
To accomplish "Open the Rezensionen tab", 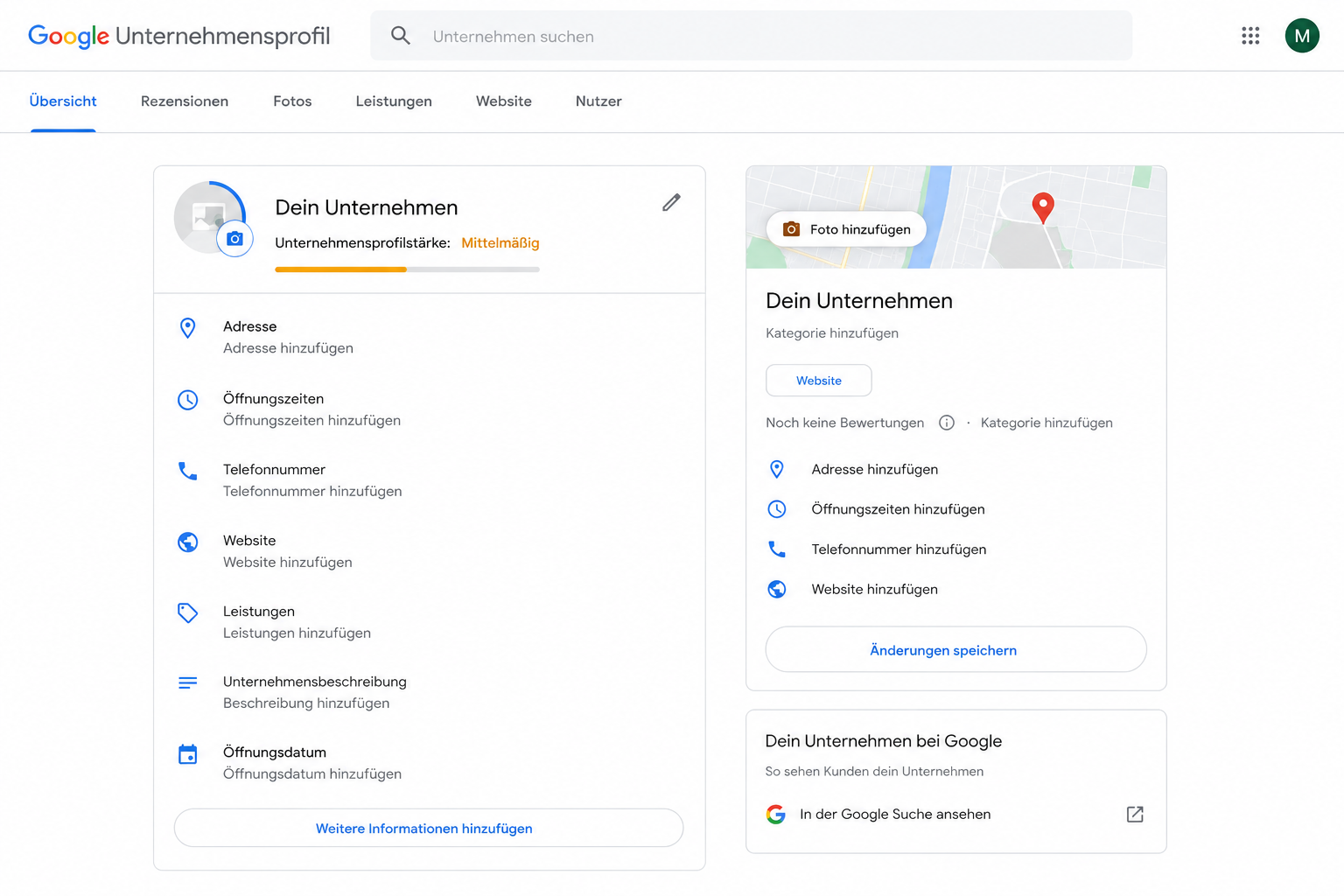I will 185,101.
